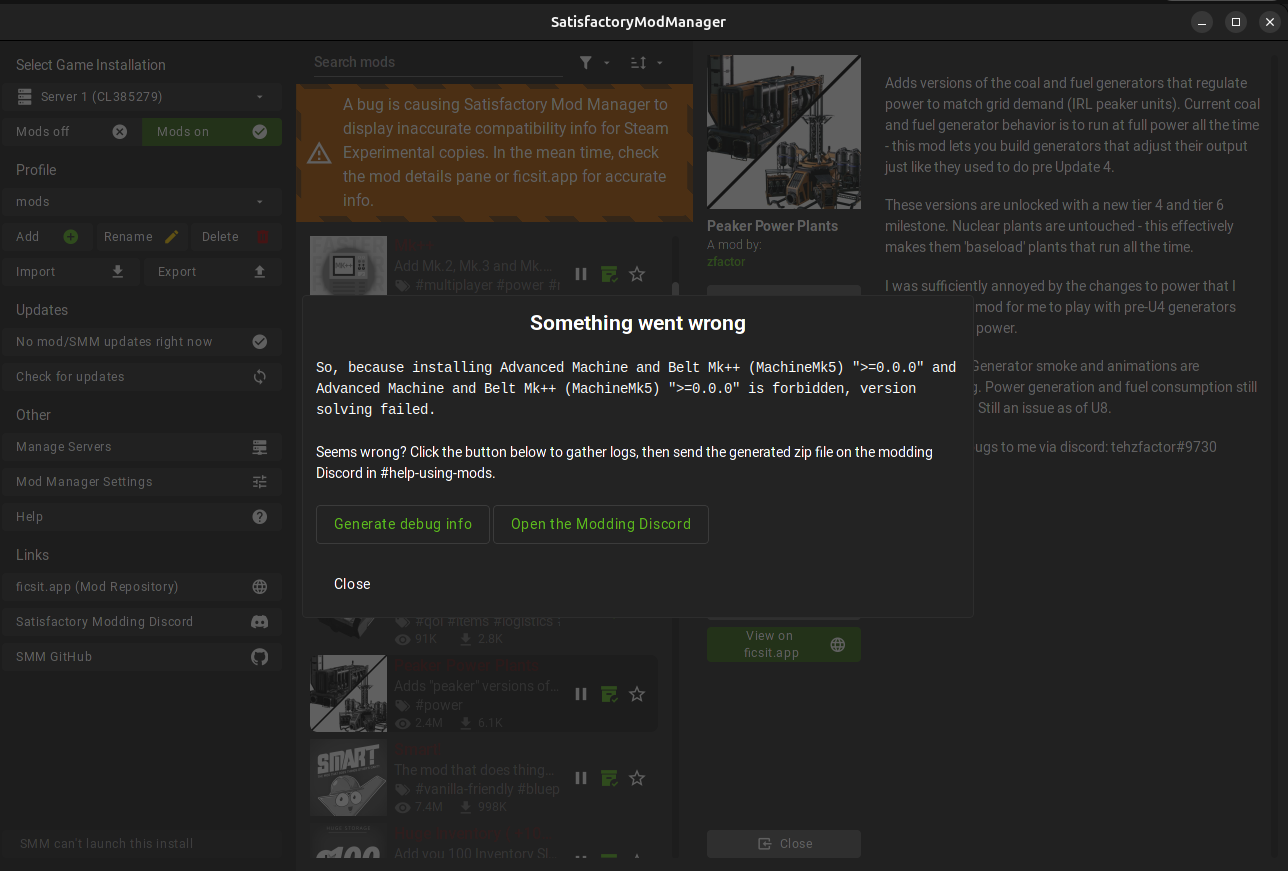Open the mod filter funnel dropdown
Viewport: 1288px width, 871px height.
pyautogui.click(x=594, y=62)
